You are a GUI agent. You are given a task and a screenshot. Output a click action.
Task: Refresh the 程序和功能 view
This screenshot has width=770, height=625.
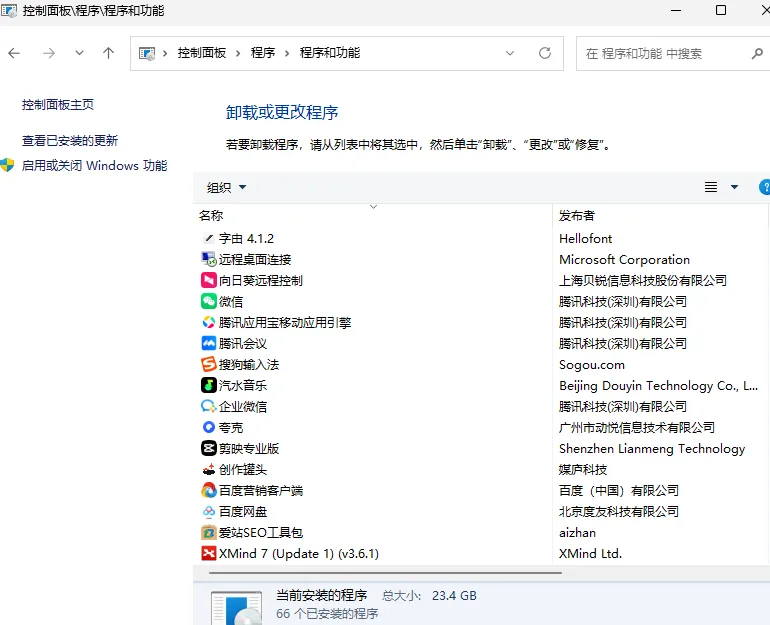(x=545, y=53)
